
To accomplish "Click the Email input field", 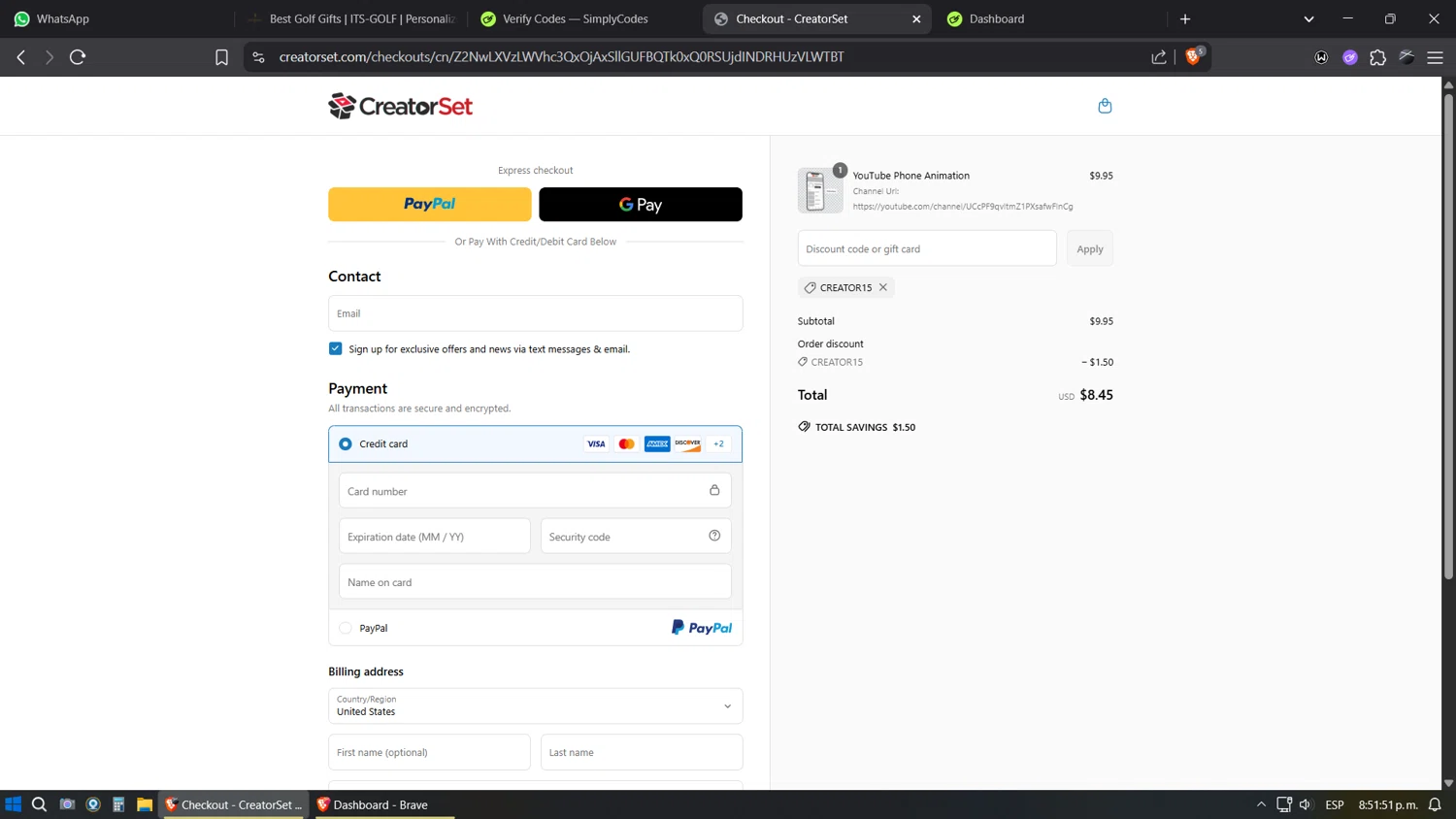I will pos(536,313).
